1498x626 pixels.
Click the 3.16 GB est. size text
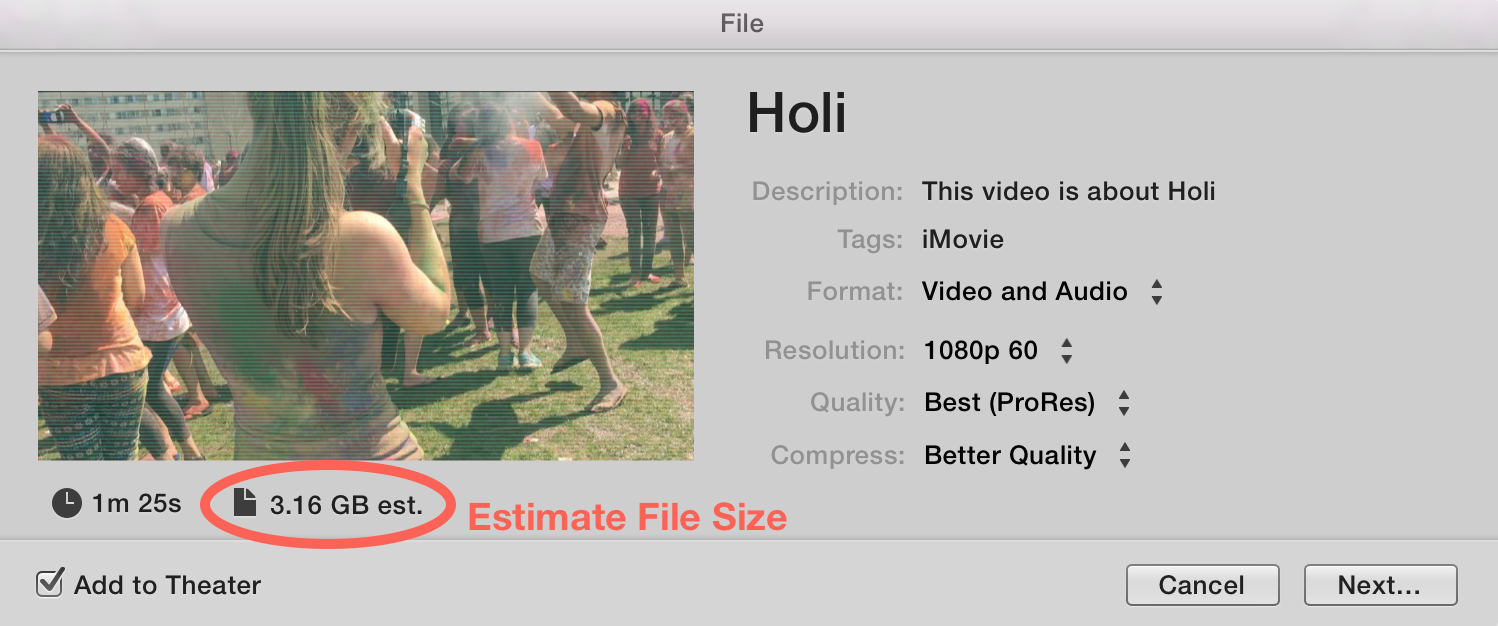[x=346, y=505]
